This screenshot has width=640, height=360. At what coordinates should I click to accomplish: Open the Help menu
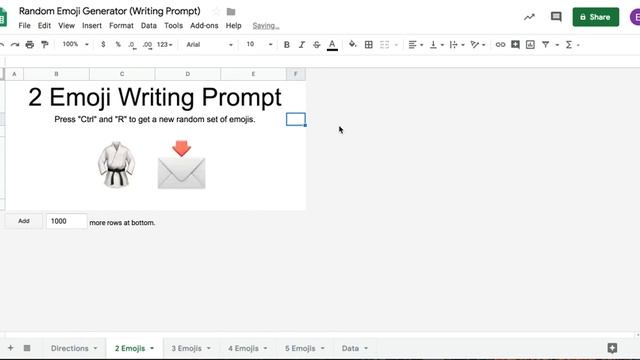(233, 25)
